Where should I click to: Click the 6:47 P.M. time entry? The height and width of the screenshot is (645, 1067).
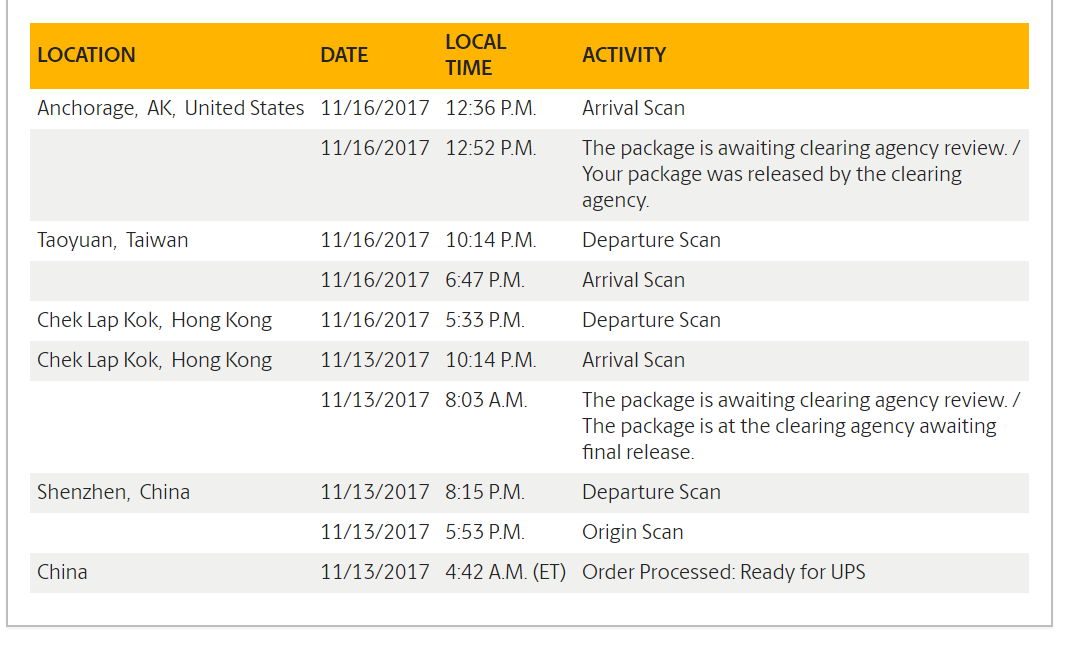(x=485, y=280)
